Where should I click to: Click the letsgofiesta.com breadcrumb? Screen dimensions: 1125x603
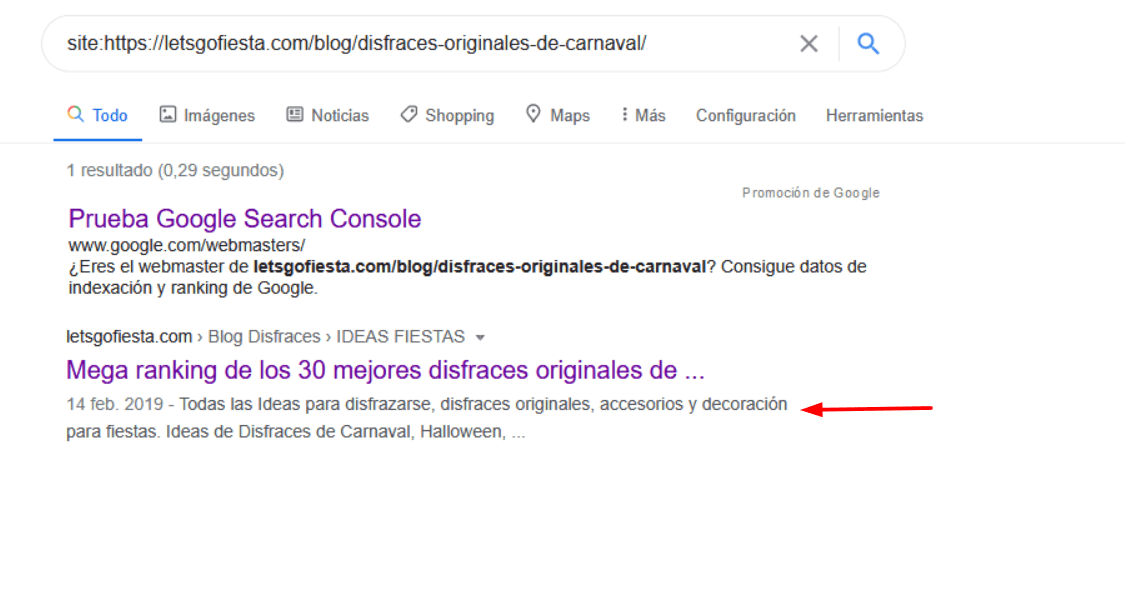point(129,337)
